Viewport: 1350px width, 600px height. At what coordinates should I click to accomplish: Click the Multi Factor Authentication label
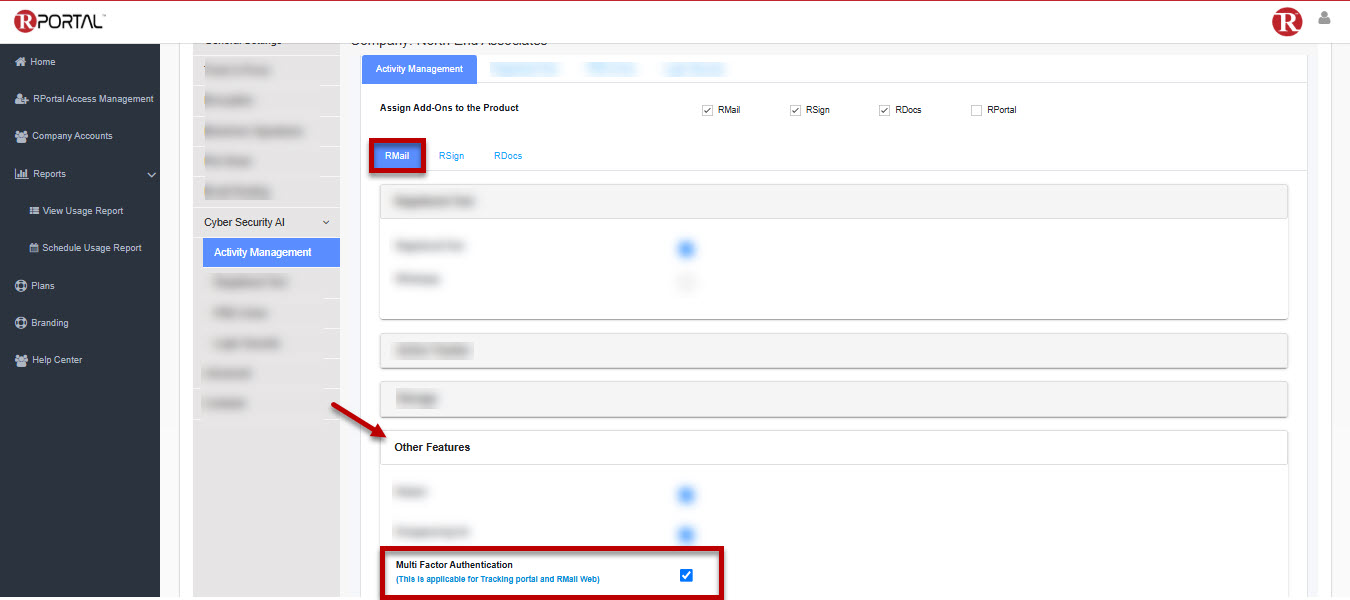[x=454, y=565]
